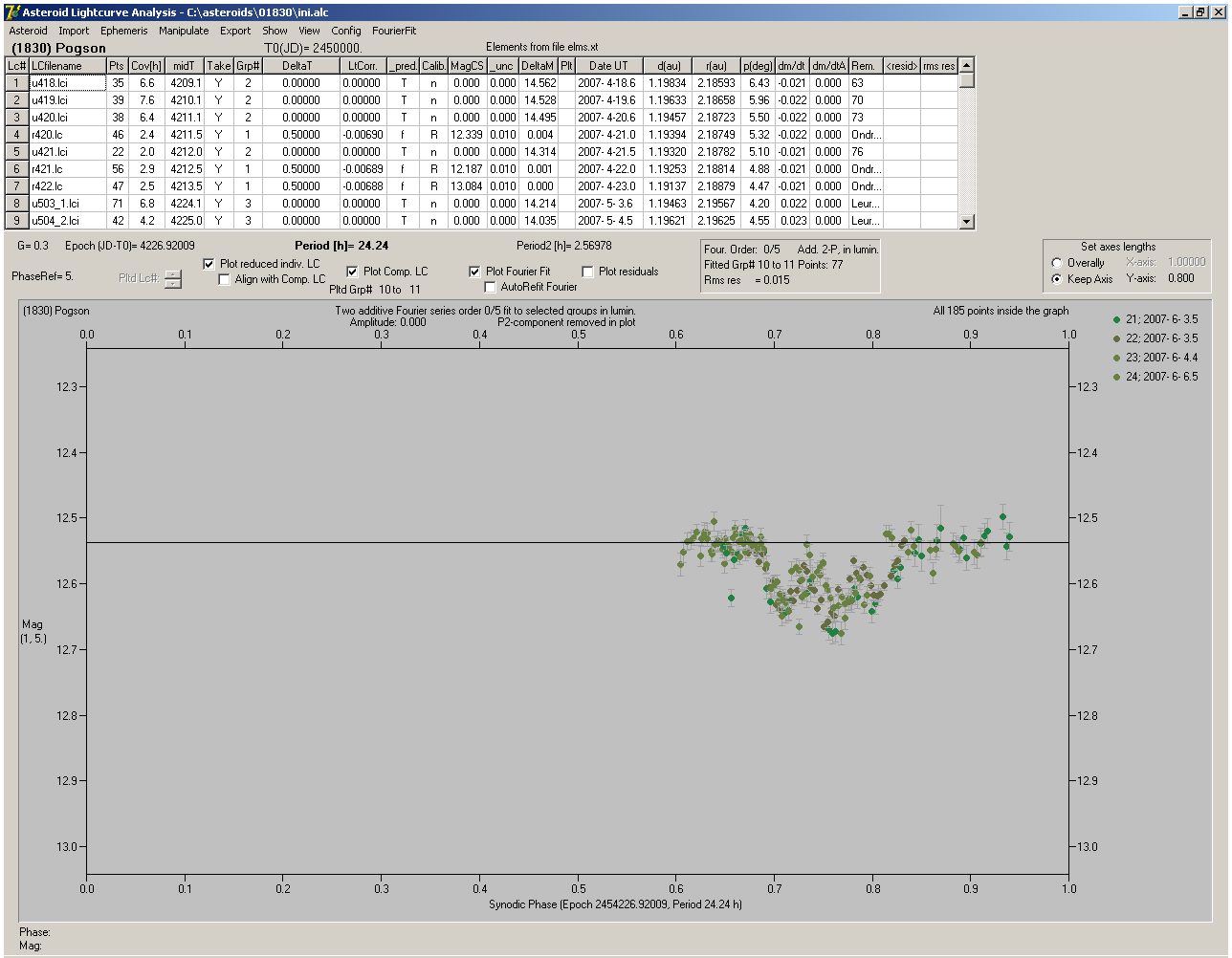Click the MagCS value 13.084
The width and height of the screenshot is (1232, 958).
tap(467, 186)
